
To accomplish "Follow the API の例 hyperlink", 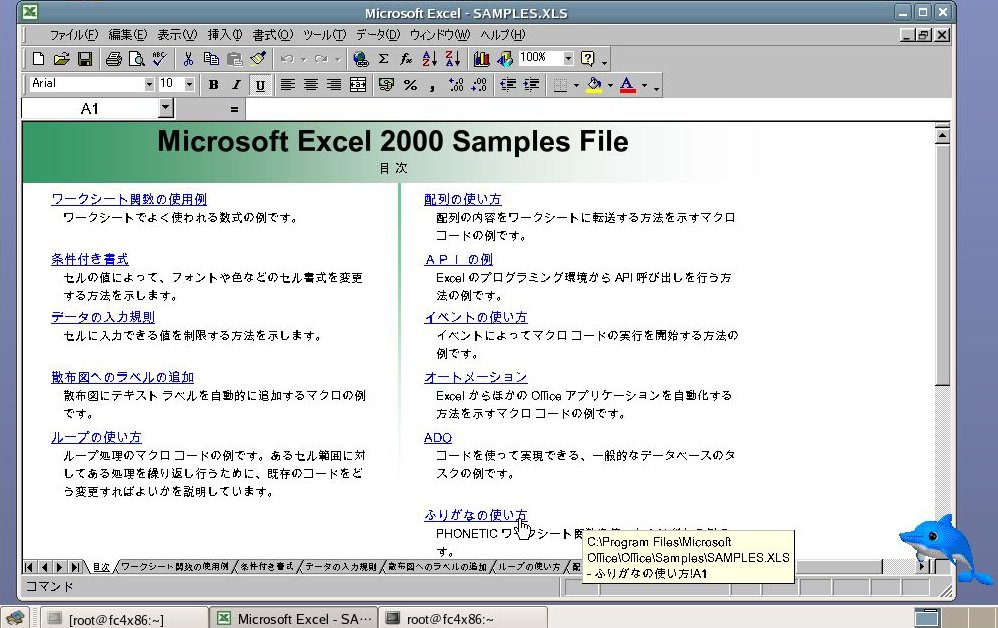I will point(458,260).
